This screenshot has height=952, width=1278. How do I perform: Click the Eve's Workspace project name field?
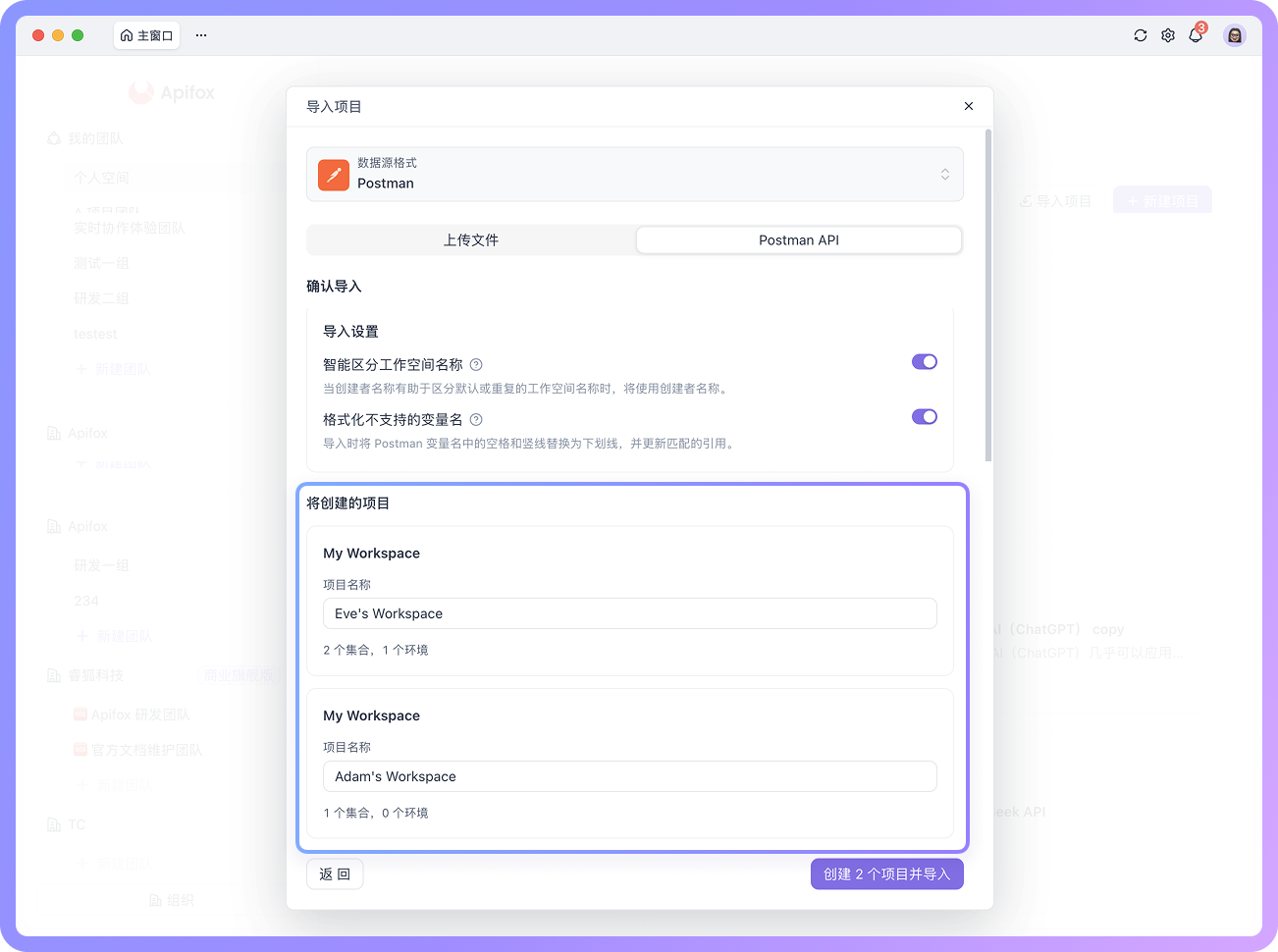coord(630,613)
